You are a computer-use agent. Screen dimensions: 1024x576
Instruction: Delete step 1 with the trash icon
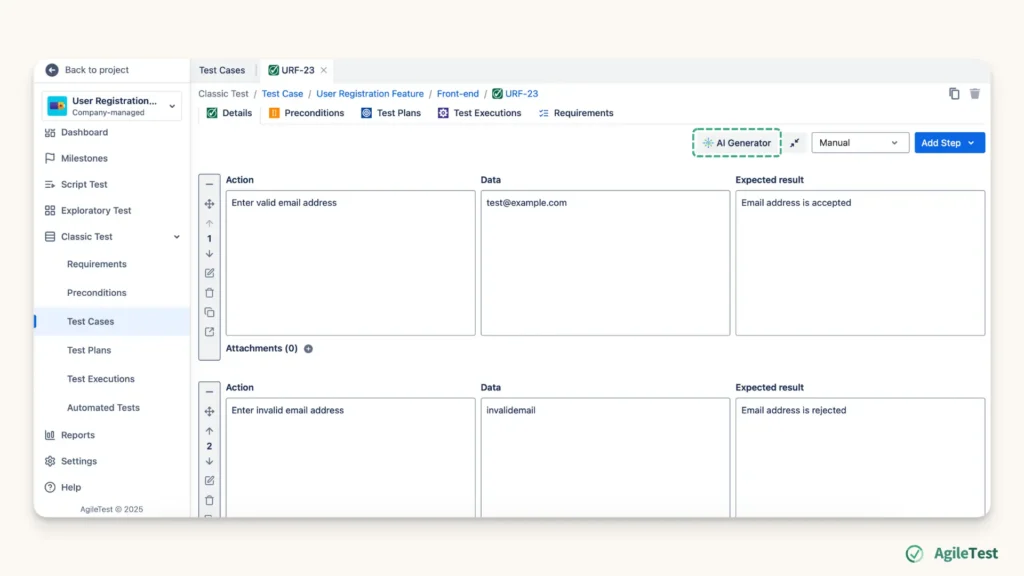tap(209, 293)
